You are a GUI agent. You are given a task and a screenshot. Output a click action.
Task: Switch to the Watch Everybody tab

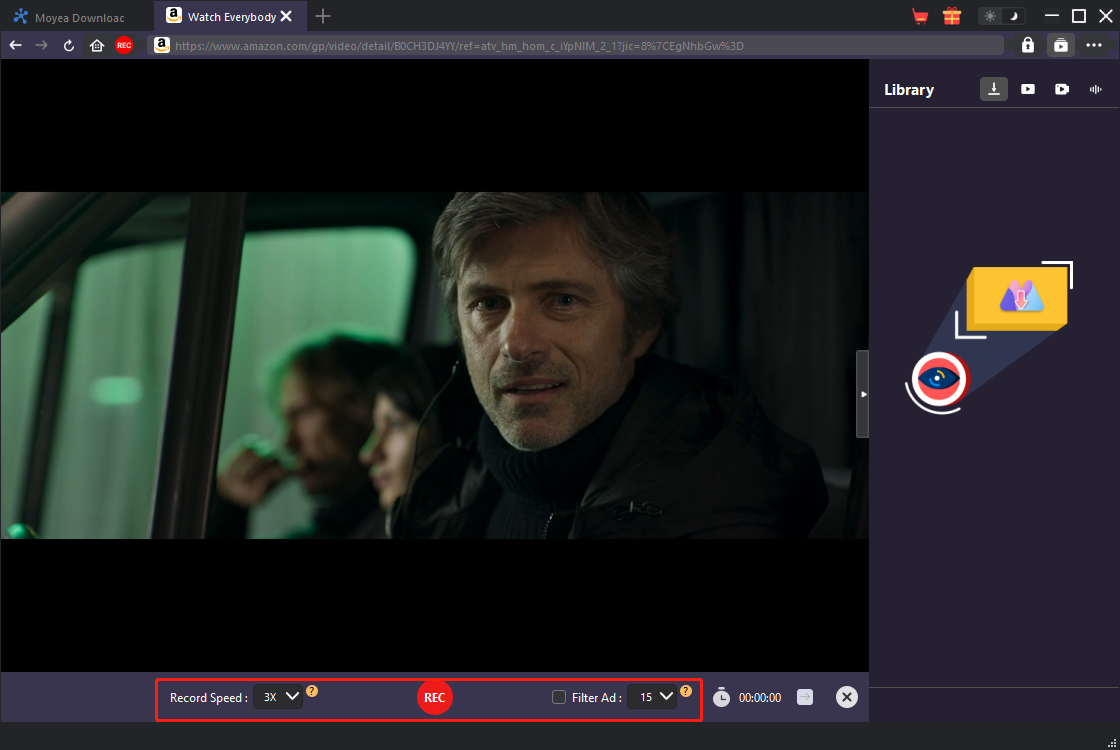click(230, 16)
